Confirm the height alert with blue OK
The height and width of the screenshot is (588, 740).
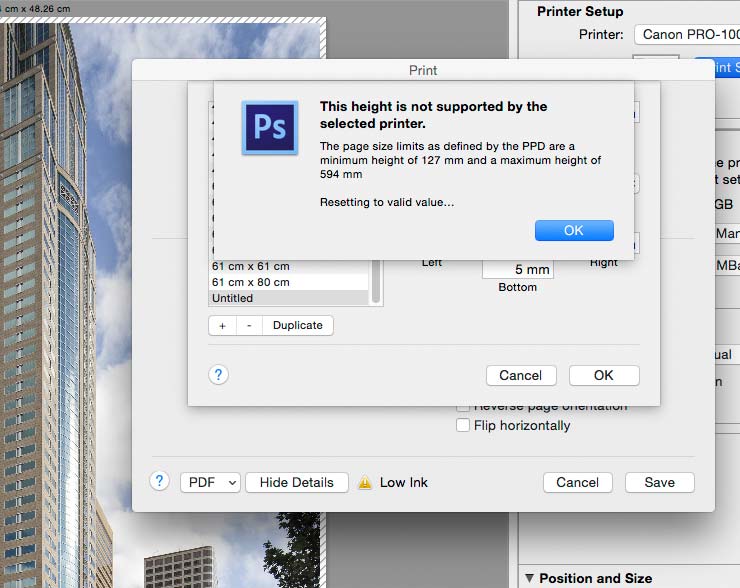[574, 230]
